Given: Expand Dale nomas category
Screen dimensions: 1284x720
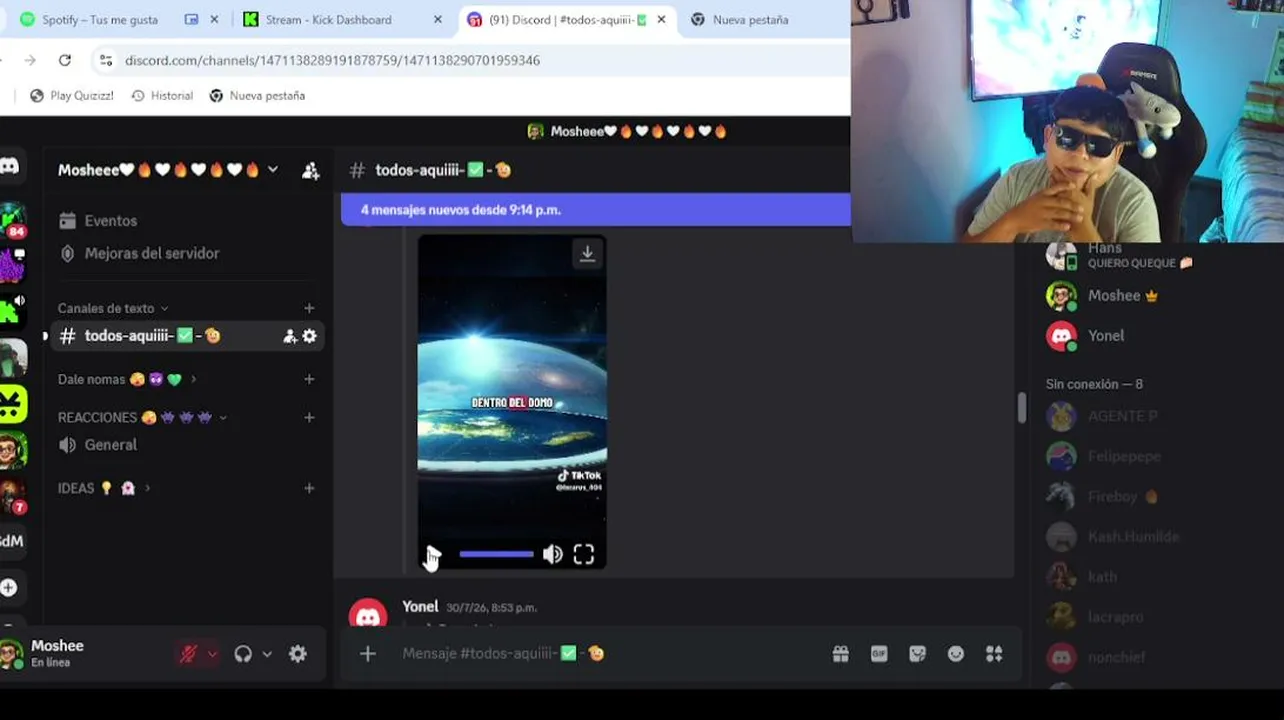Looking at the screenshot, I should [x=127, y=379].
